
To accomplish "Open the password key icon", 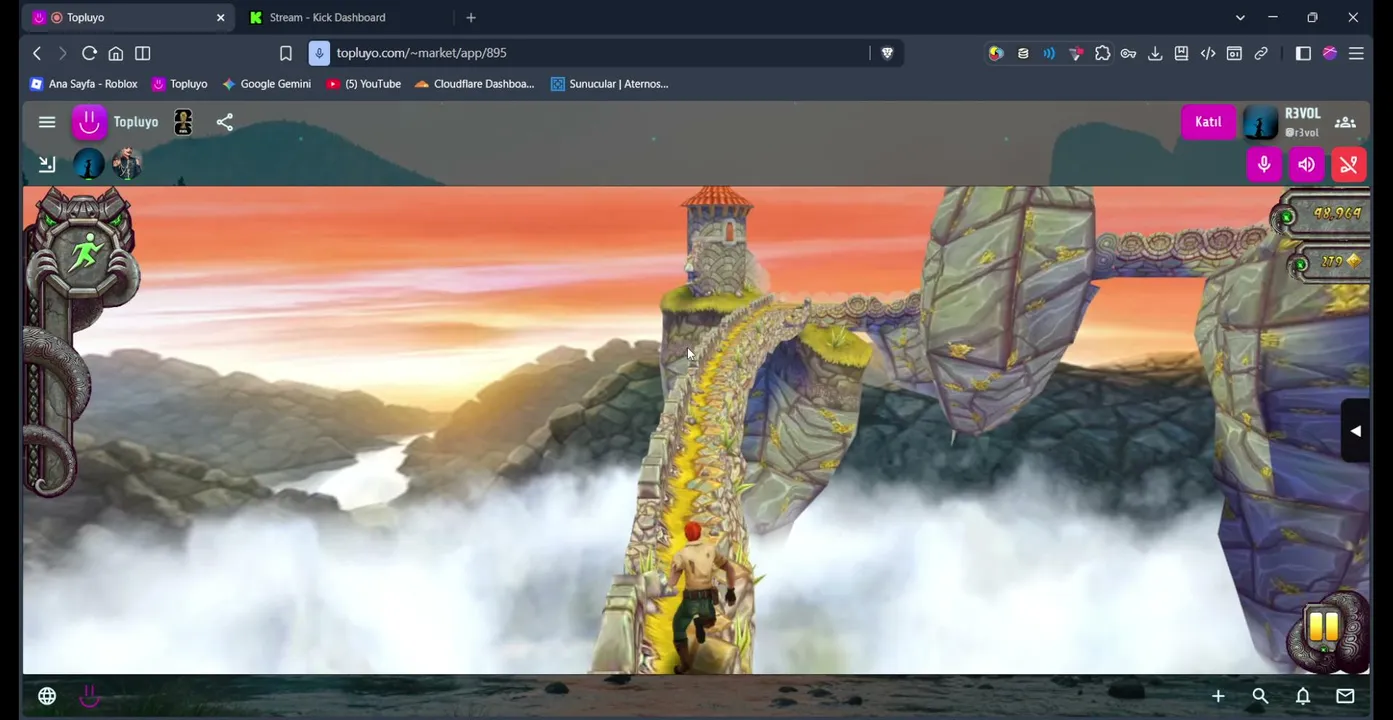I will coord(1128,54).
